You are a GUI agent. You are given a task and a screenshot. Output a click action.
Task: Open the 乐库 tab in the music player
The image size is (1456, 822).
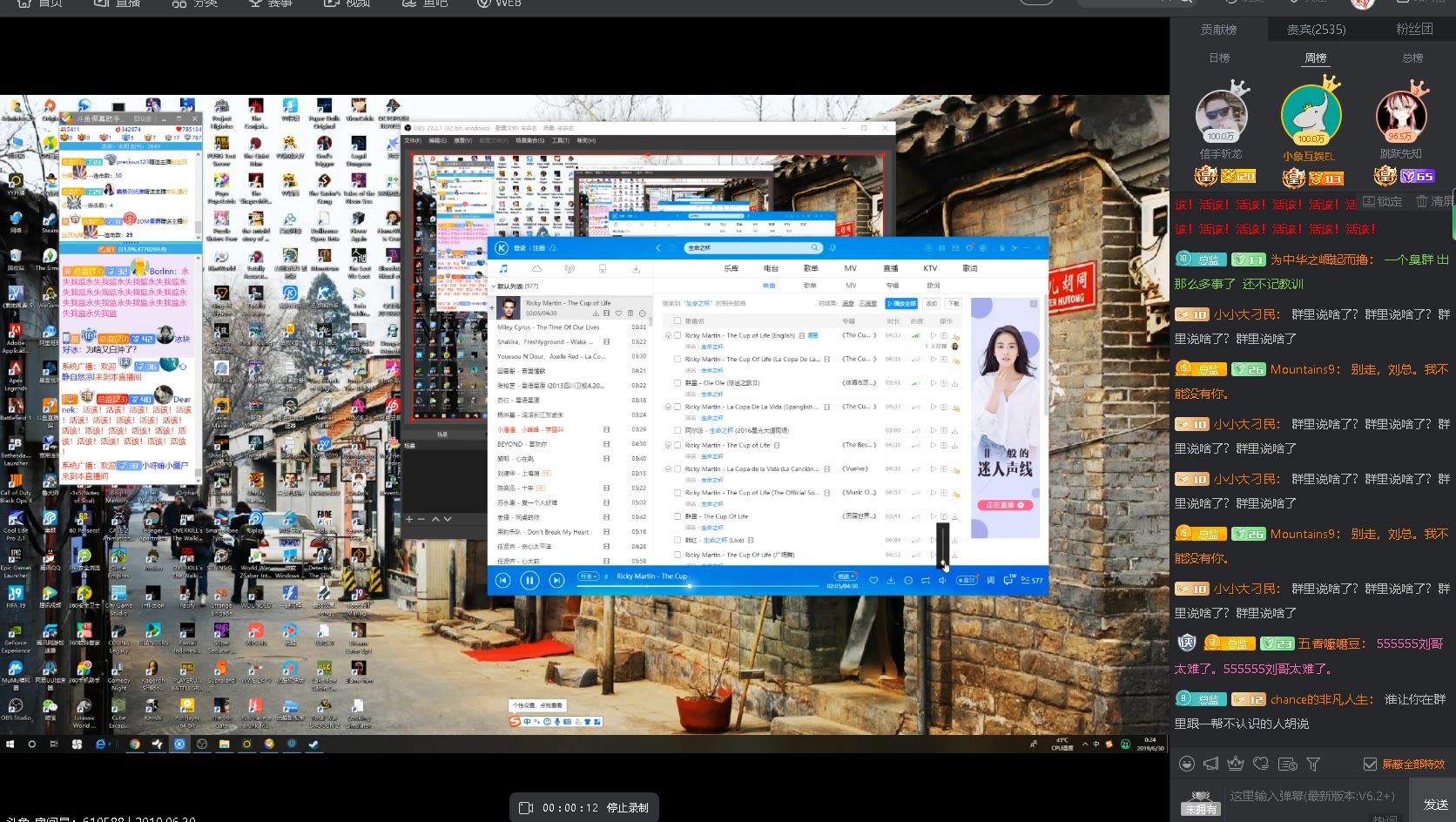tap(731, 268)
